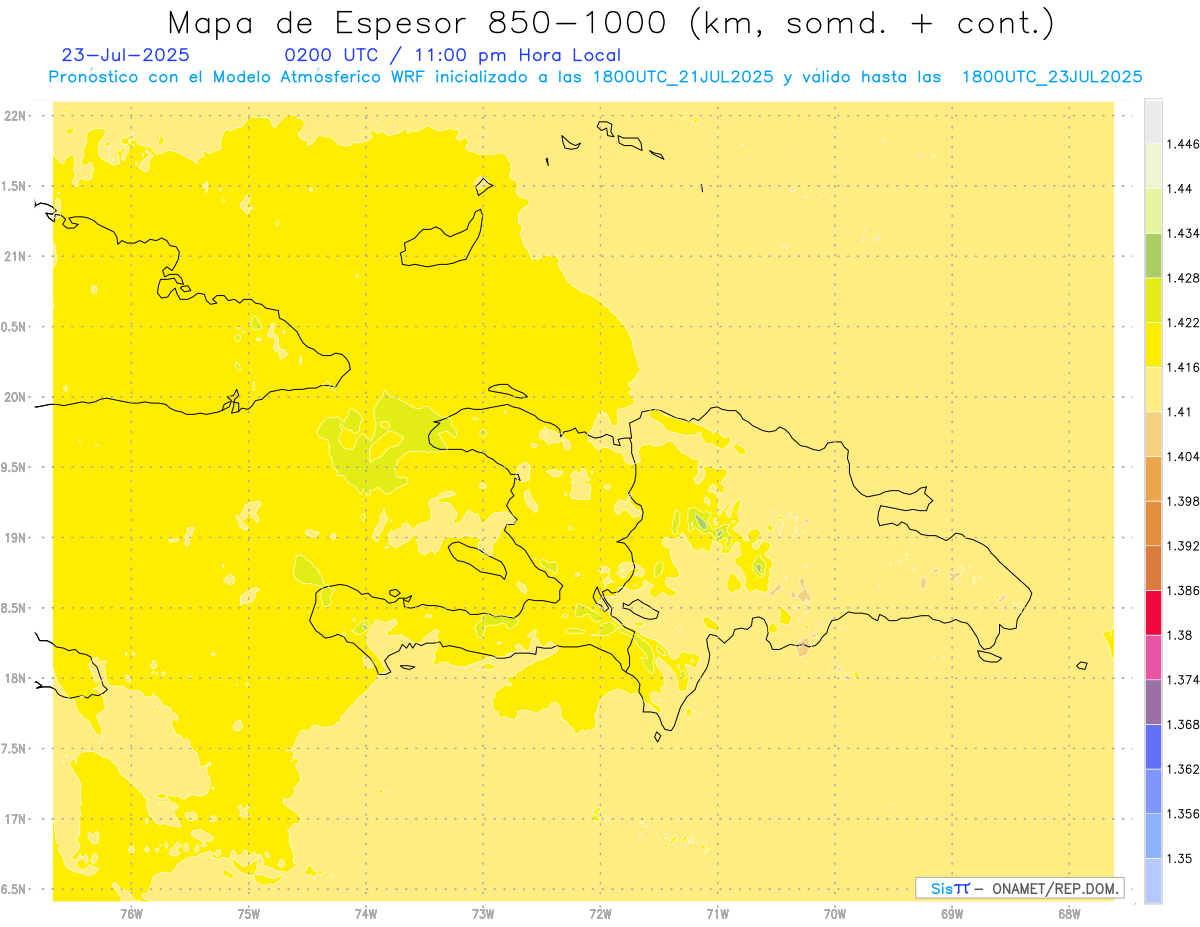1200x927 pixels.
Task: Click the legend value '1.356'
Action: coord(1182,814)
